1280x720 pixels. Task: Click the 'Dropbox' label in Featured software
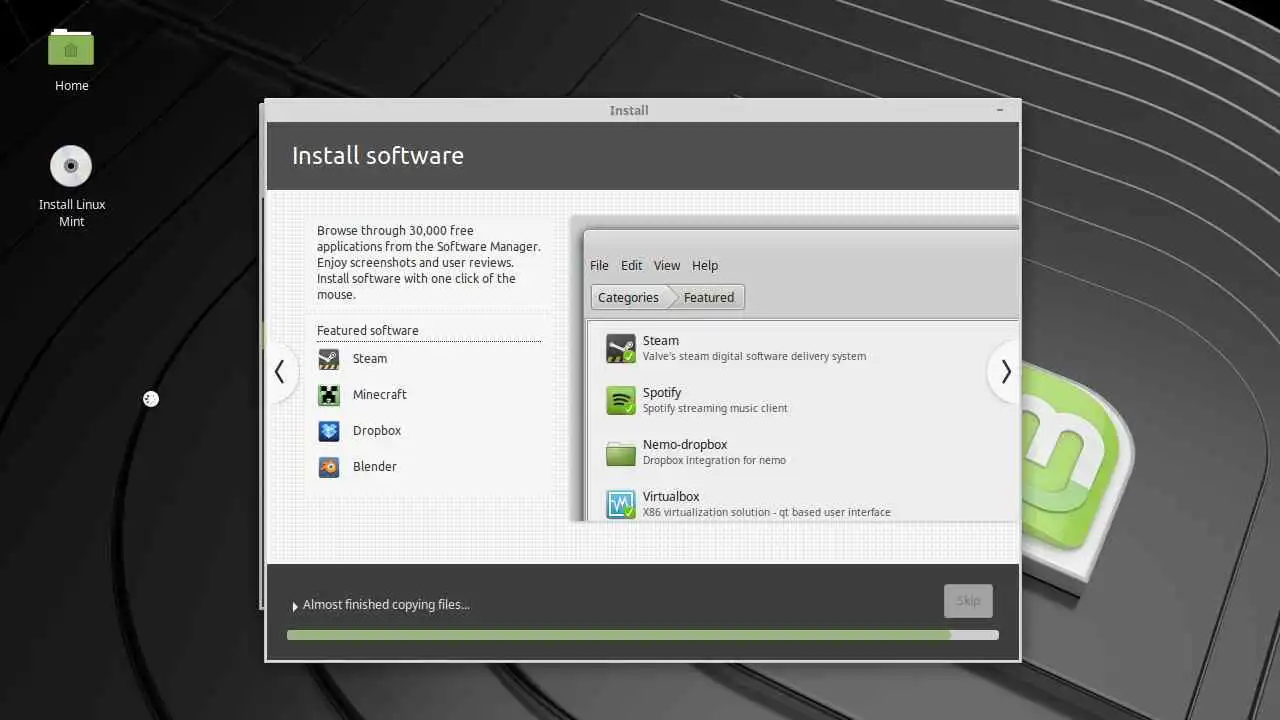(377, 431)
